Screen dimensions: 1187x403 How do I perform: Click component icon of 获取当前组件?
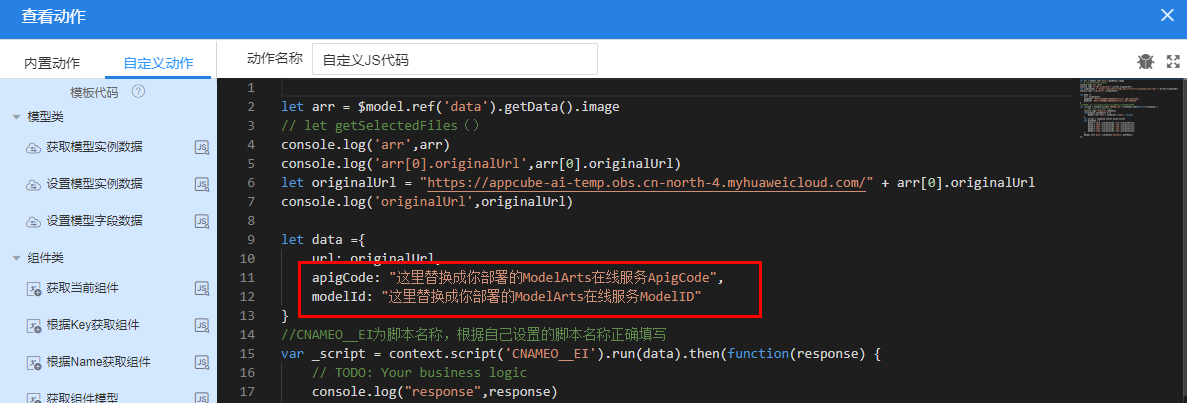33,289
